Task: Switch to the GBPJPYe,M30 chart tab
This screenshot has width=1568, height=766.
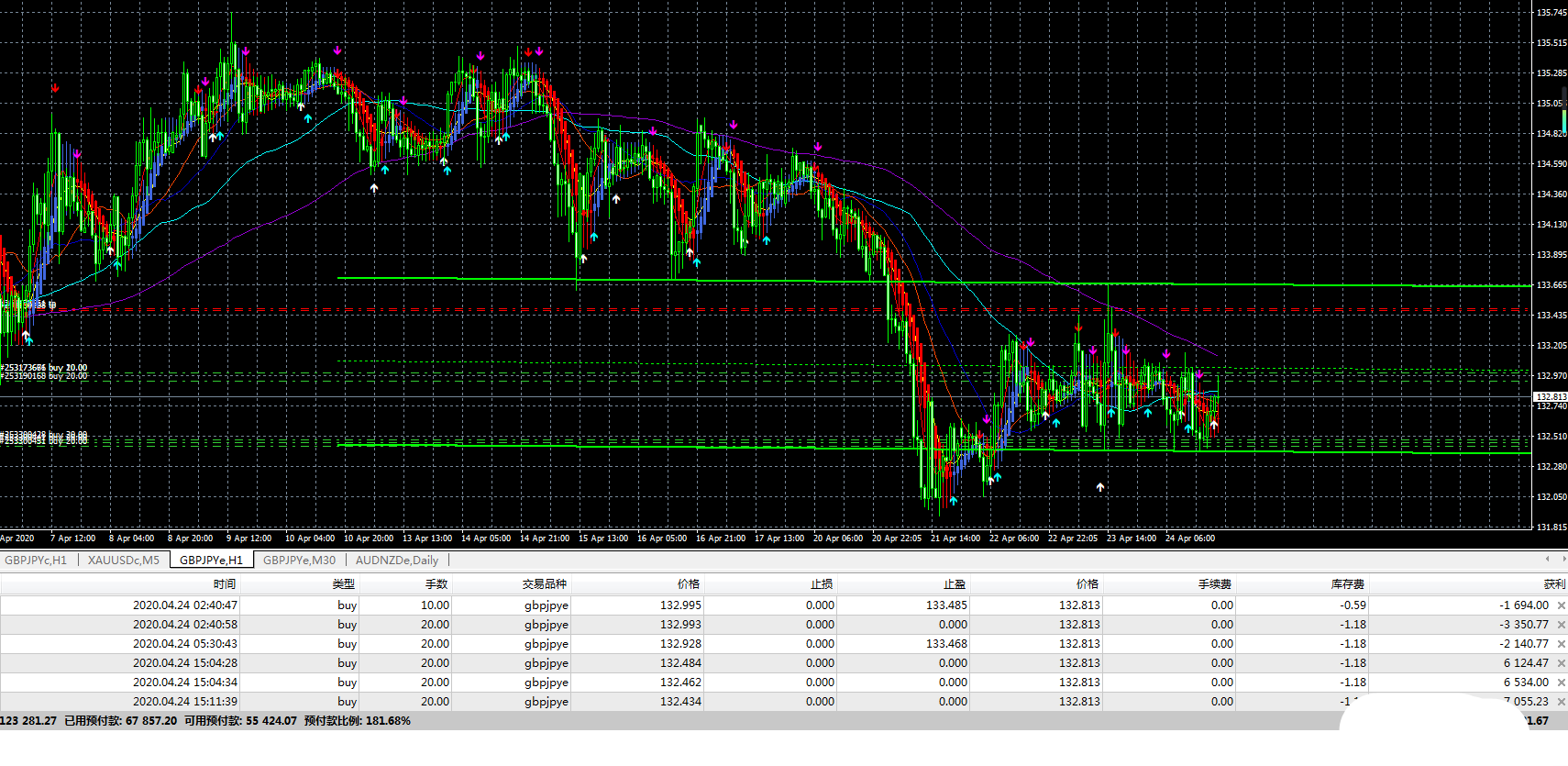Action: click(299, 561)
